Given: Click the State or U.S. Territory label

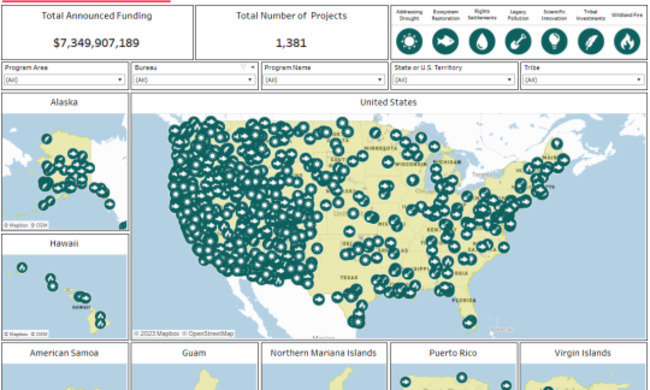Looking at the screenshot, I should pos(428,68).
